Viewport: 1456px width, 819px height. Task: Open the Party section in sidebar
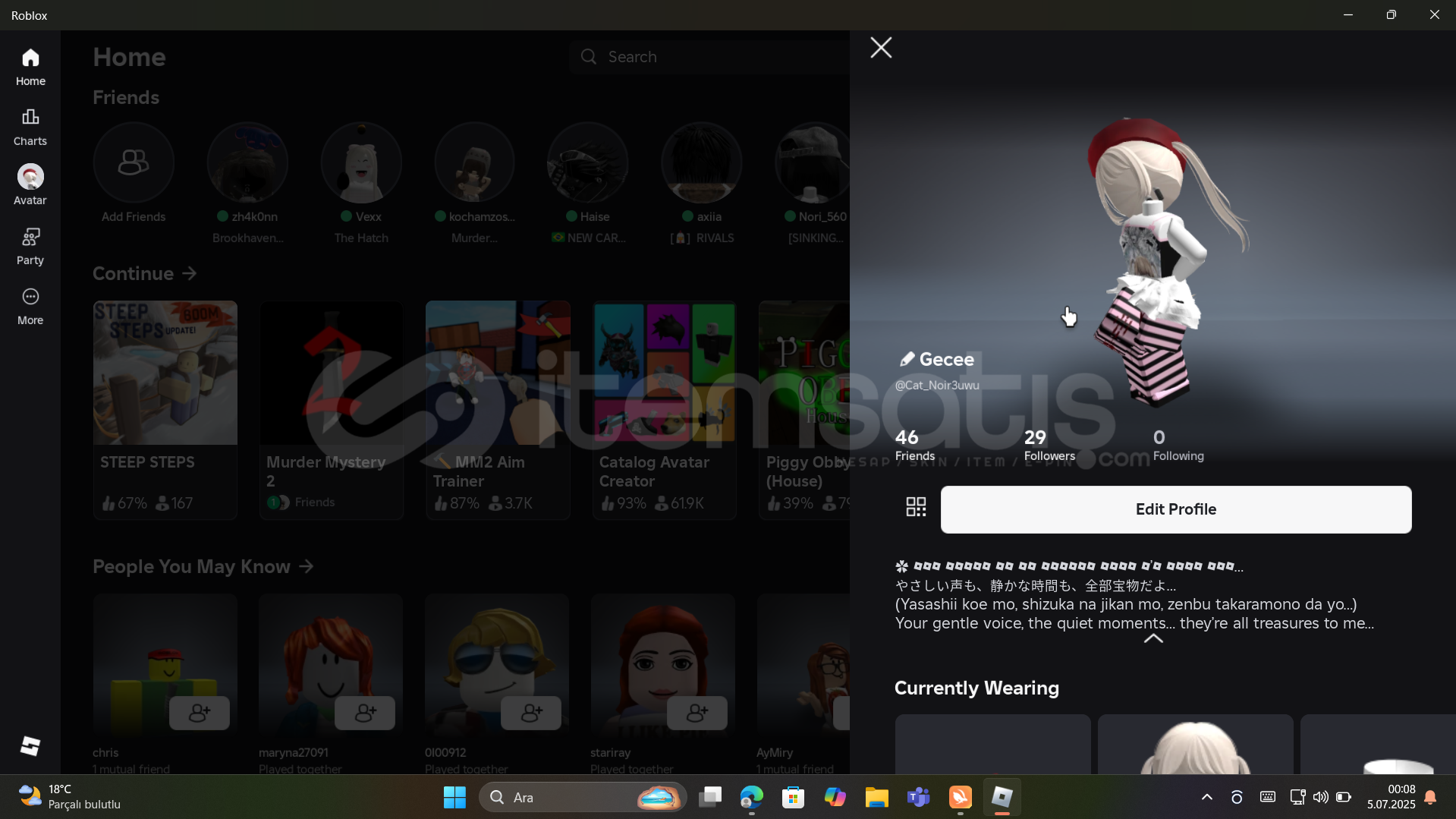coord(30,247)
